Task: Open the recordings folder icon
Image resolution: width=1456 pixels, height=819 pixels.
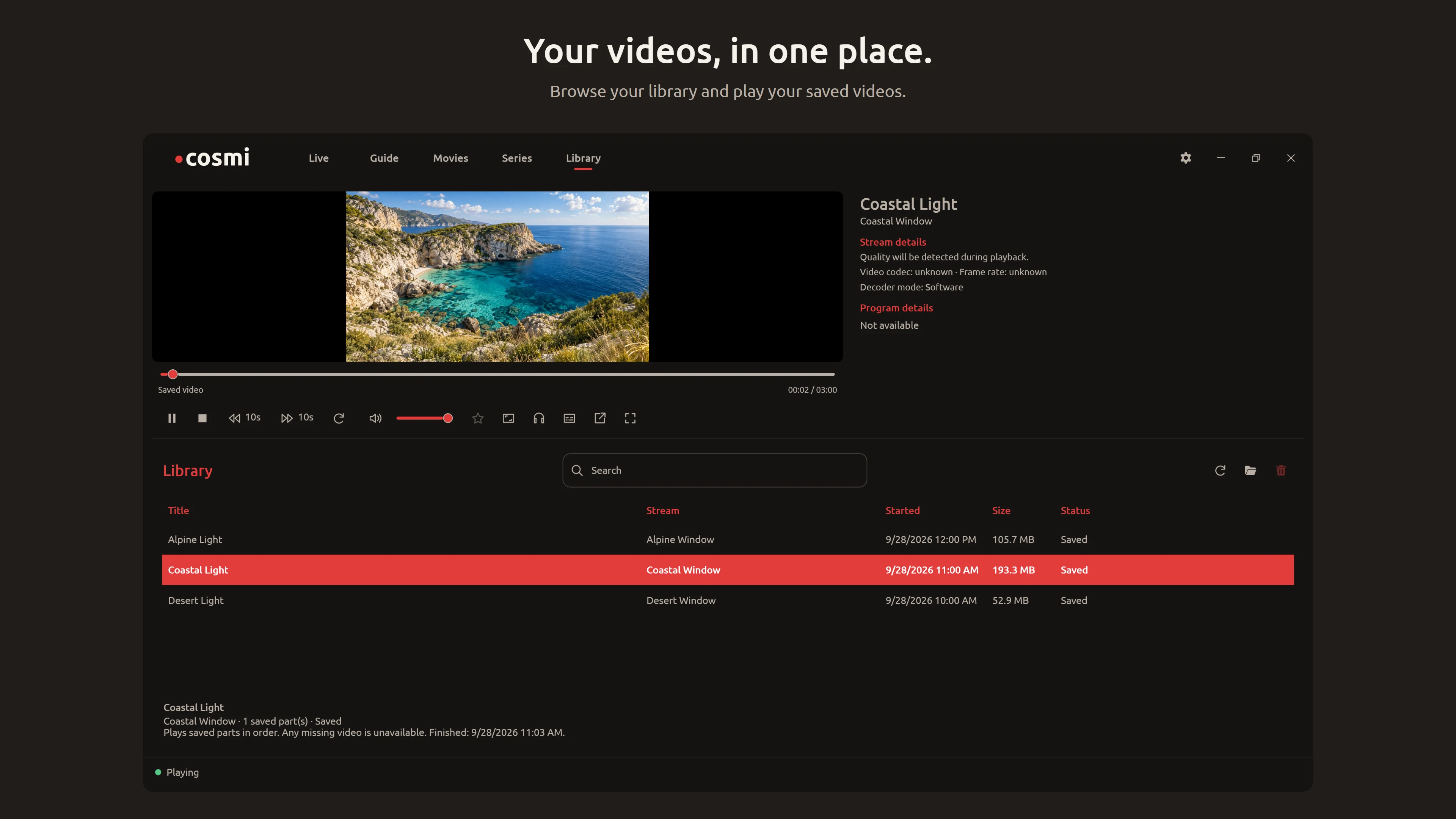Action: tap(1250, 470)
